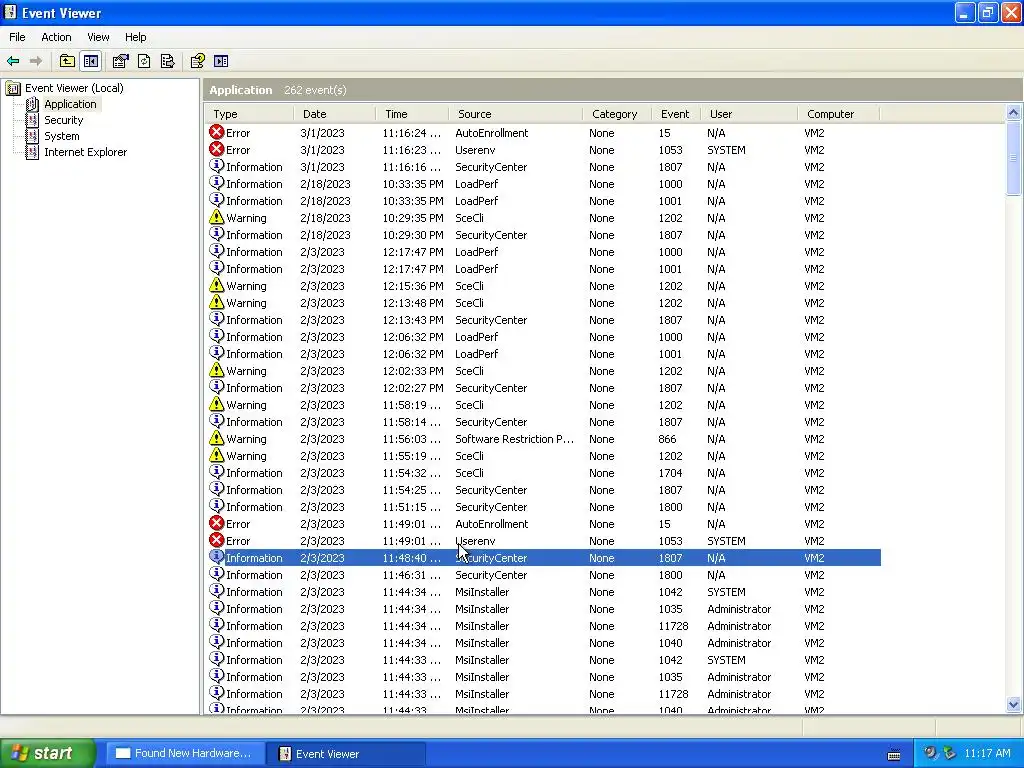Click info icon of 10:29:30 PM SecurityCenter row
The height and width of the screenshot is (768, 1024).
coord(216,234)
